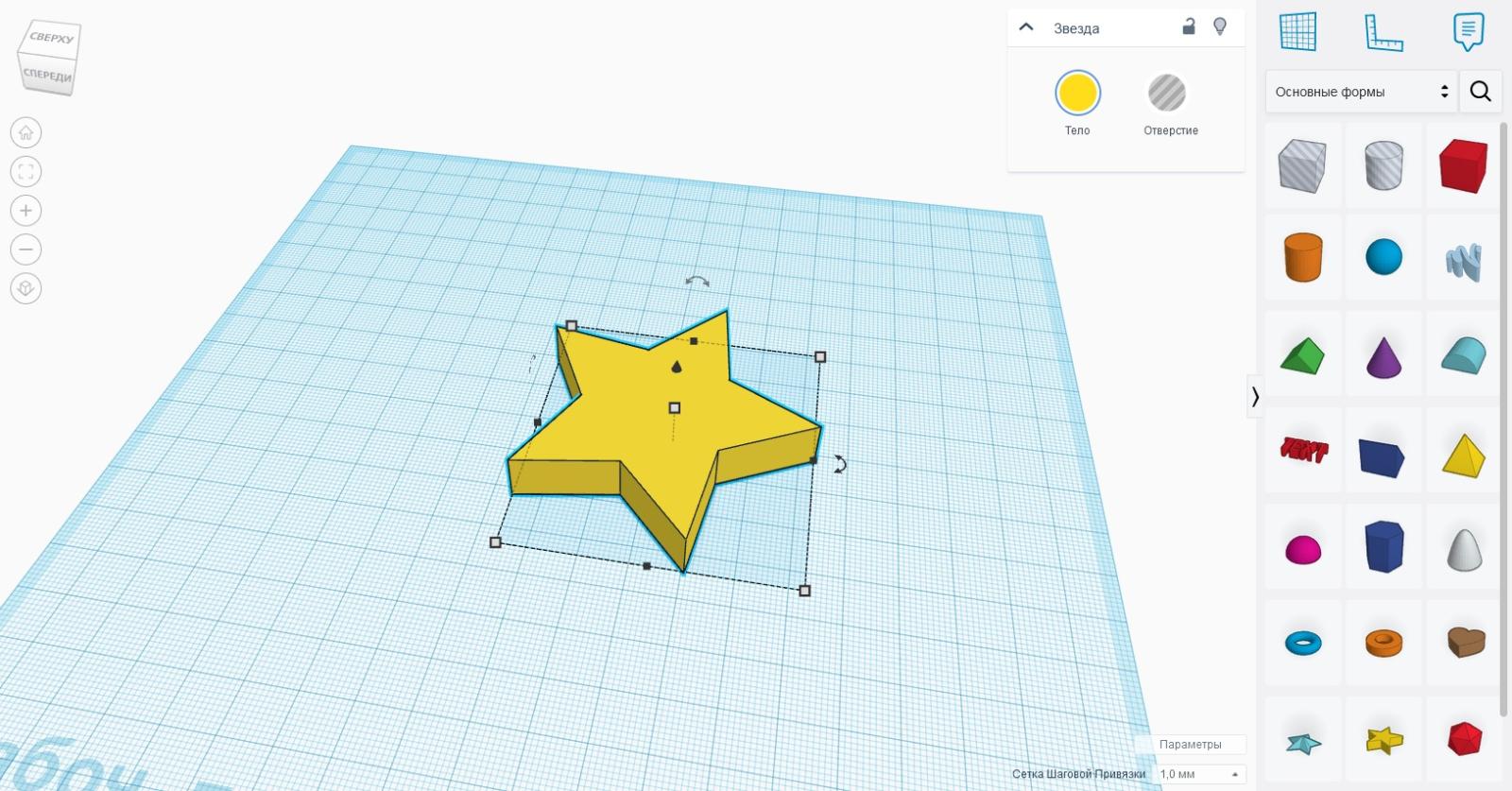The height and width of the screenshot is (791, 1512).
Task: Select the yellow Тело color swatch
Action: [1077, 93]
